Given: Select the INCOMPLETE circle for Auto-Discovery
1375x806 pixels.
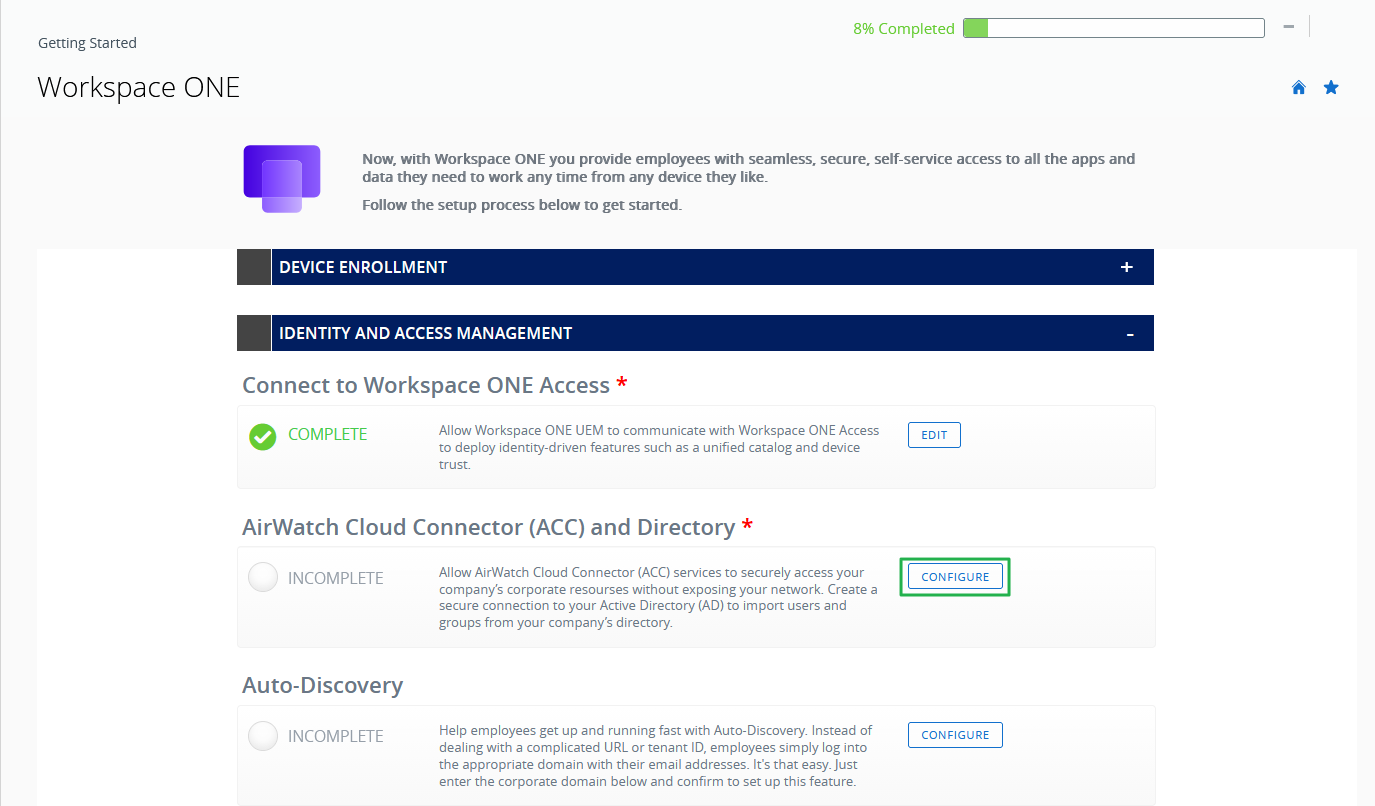Looking at the screenshot, I should (x=263, y=736).
